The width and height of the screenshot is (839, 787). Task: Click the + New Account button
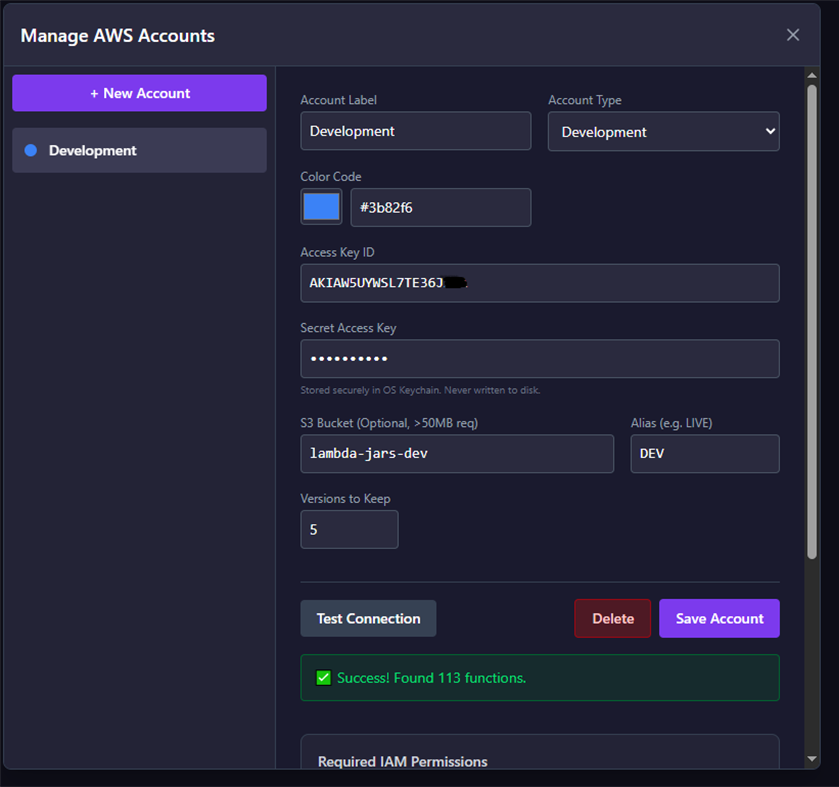[x=139, y=93]
